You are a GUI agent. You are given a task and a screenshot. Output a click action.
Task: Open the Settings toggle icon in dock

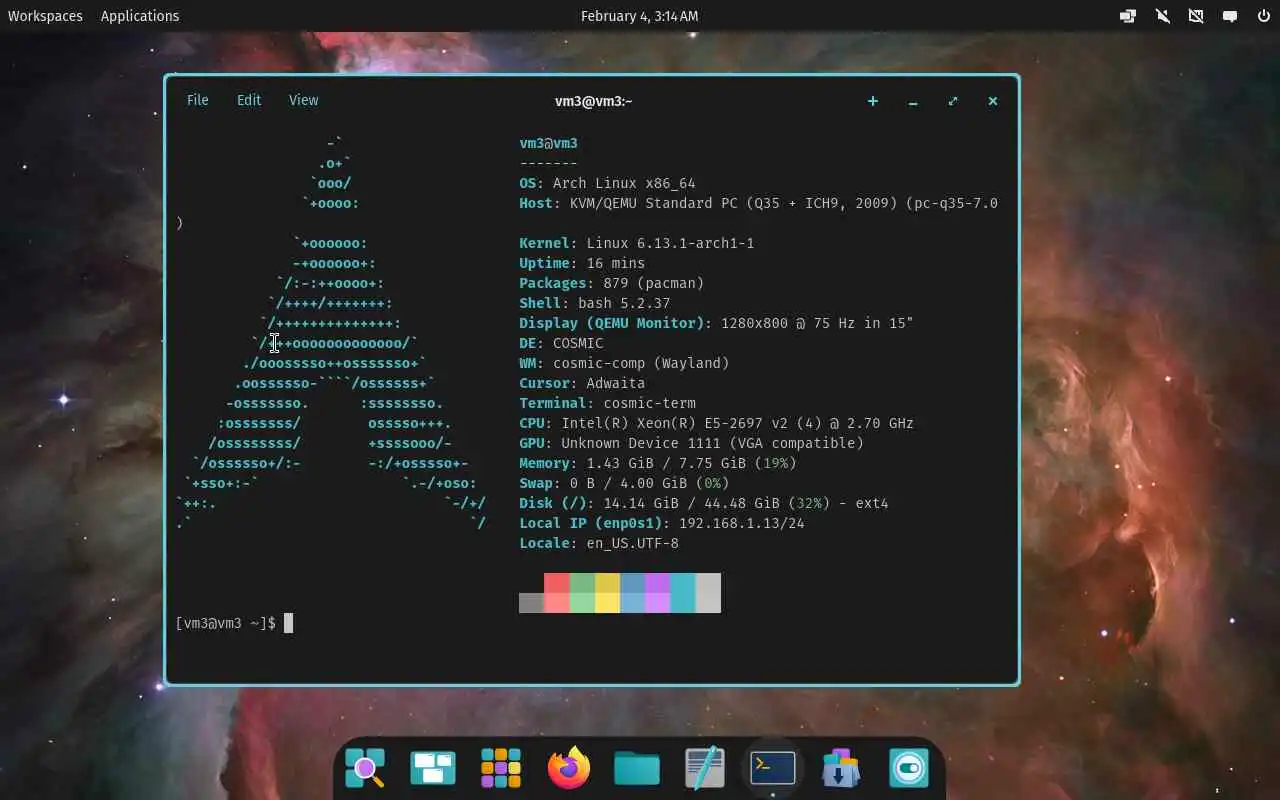(909, 768)
